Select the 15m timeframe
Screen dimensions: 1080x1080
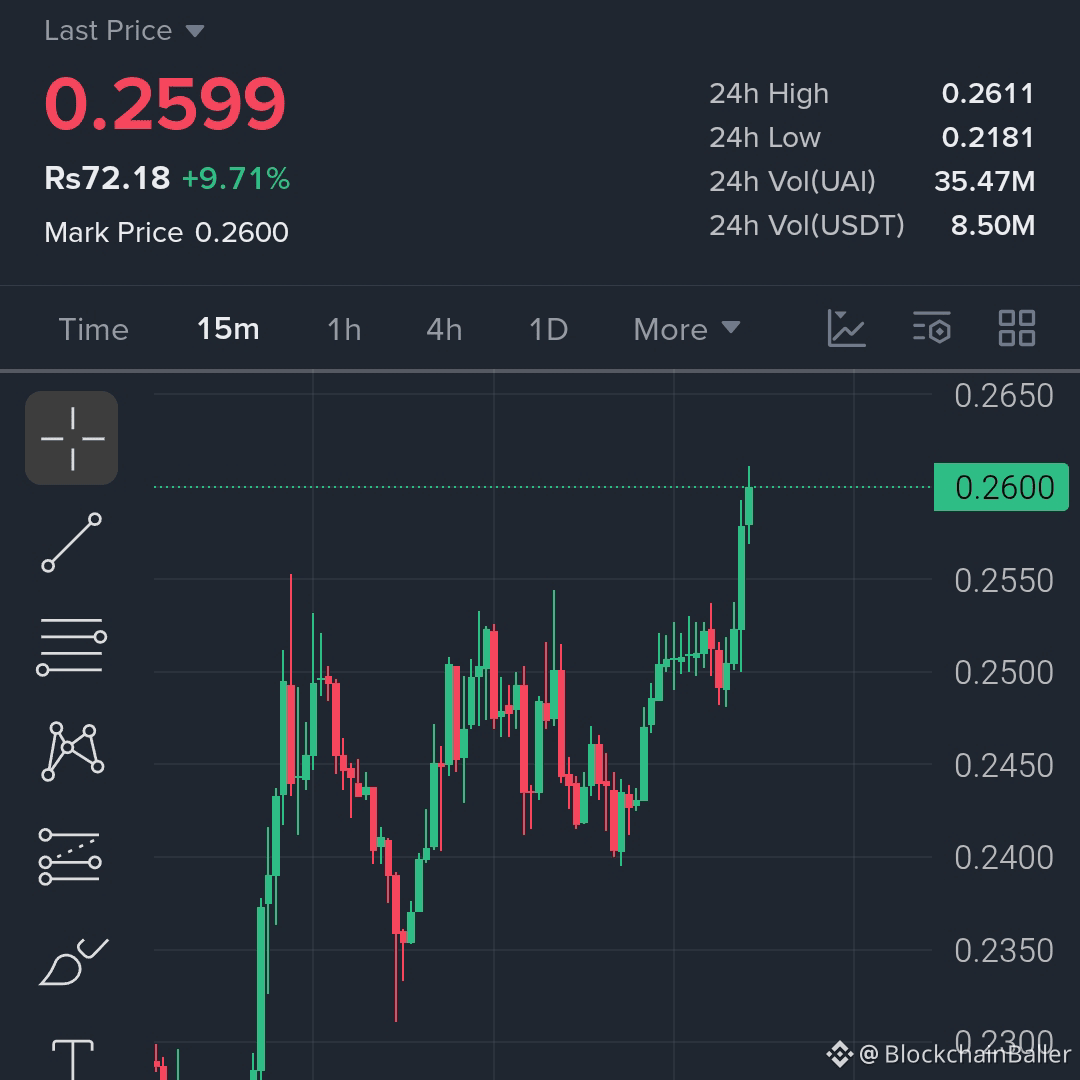coord(228,329)
